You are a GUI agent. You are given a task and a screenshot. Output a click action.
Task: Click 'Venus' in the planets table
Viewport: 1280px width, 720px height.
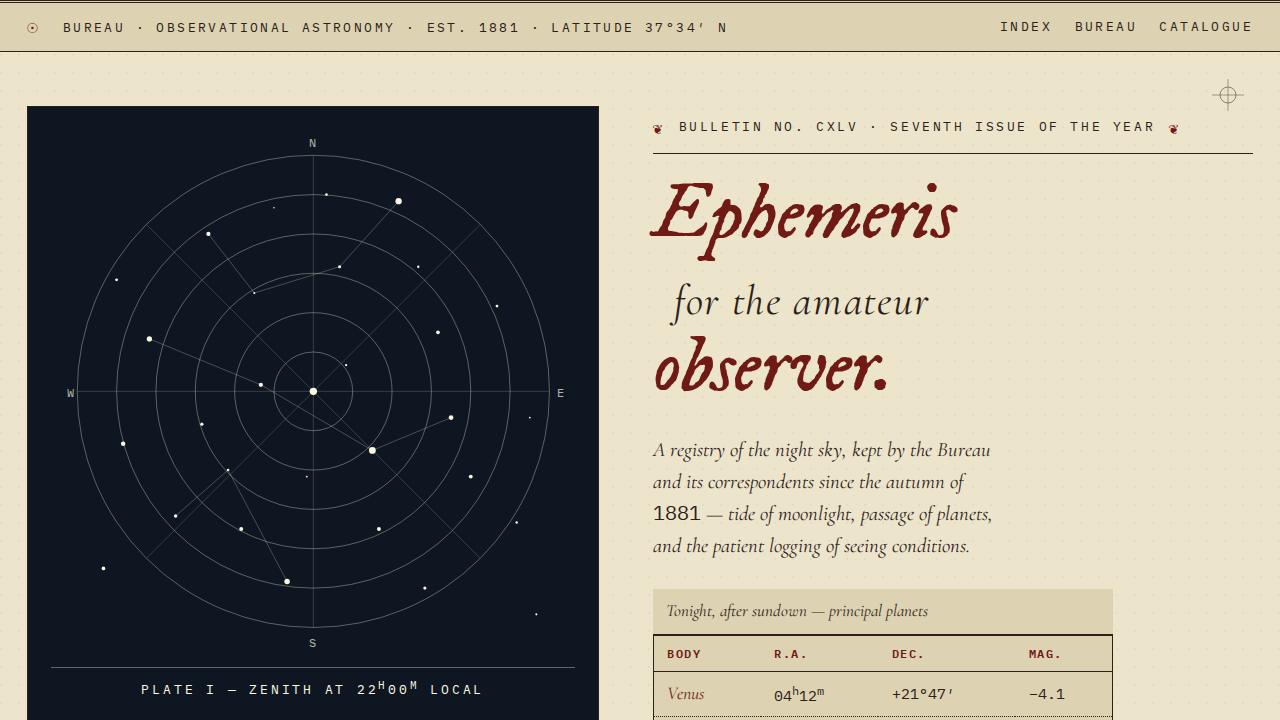pyautogui.click(x=686, y=694)
